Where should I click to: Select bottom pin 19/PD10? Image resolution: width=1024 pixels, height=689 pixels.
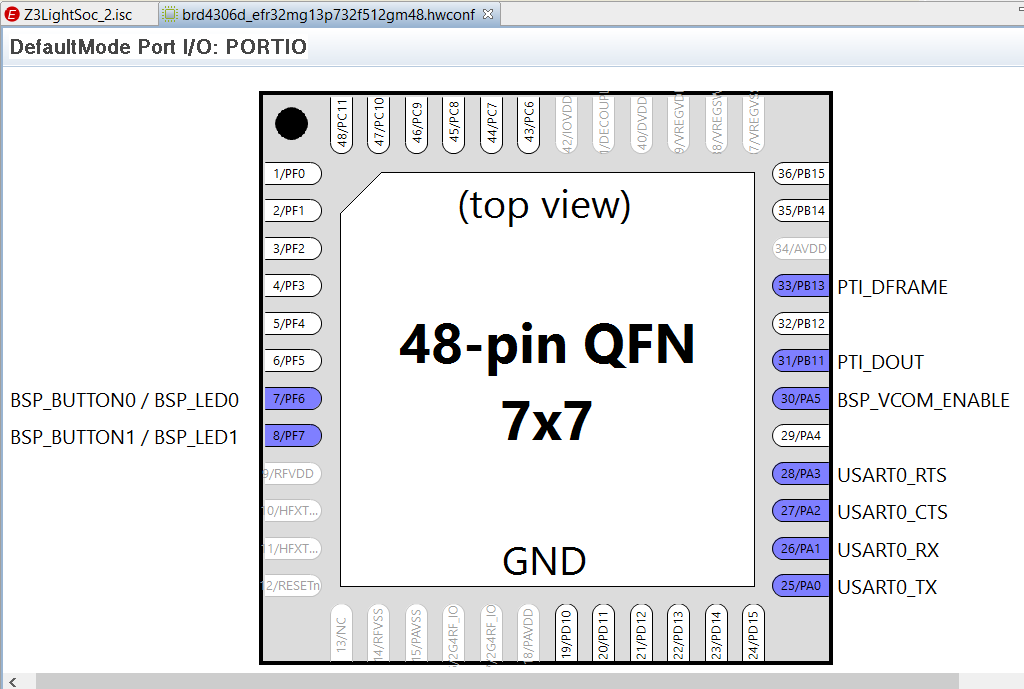coord(566,633)
